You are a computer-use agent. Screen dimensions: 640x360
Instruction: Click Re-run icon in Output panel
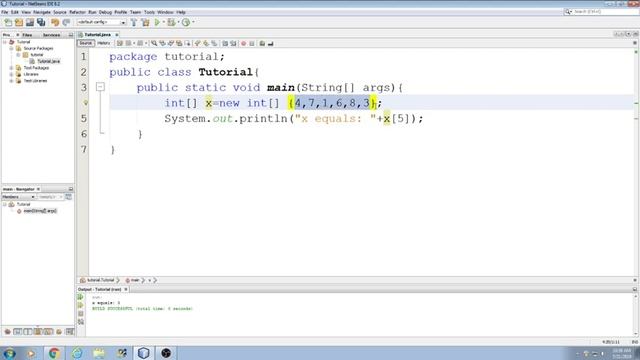[81, 297]
